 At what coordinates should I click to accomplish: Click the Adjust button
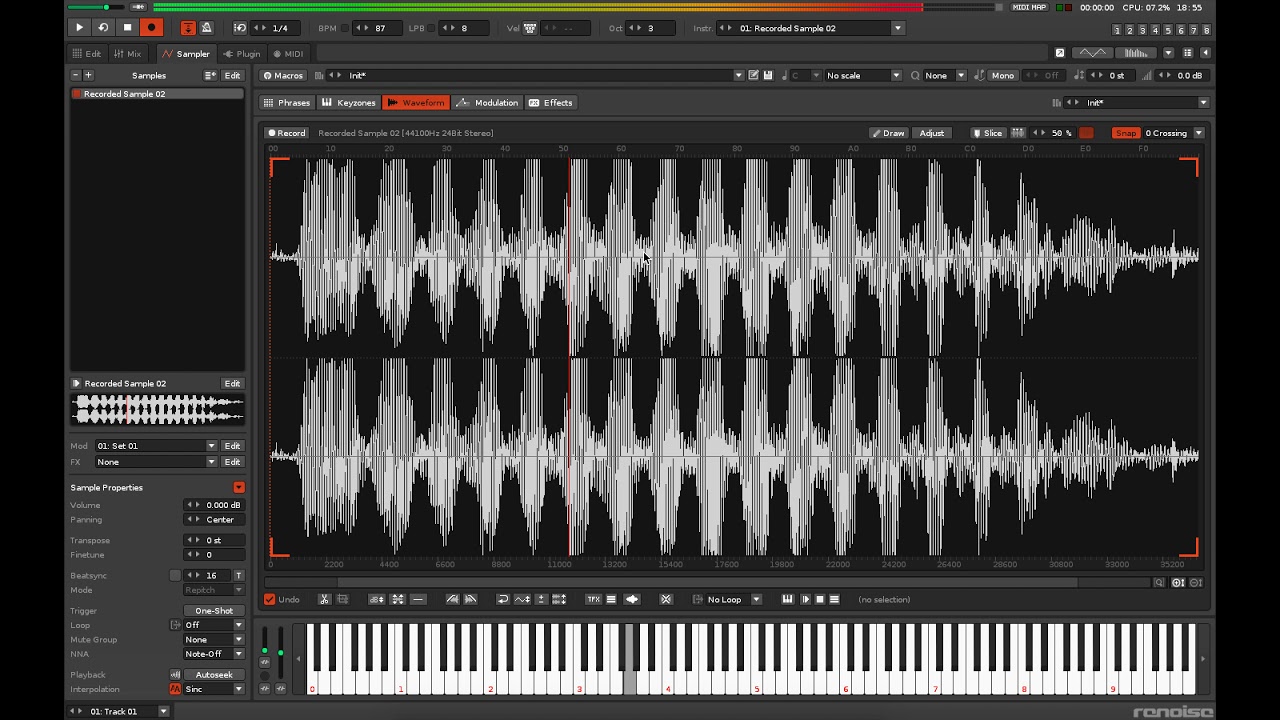point(932,133)
